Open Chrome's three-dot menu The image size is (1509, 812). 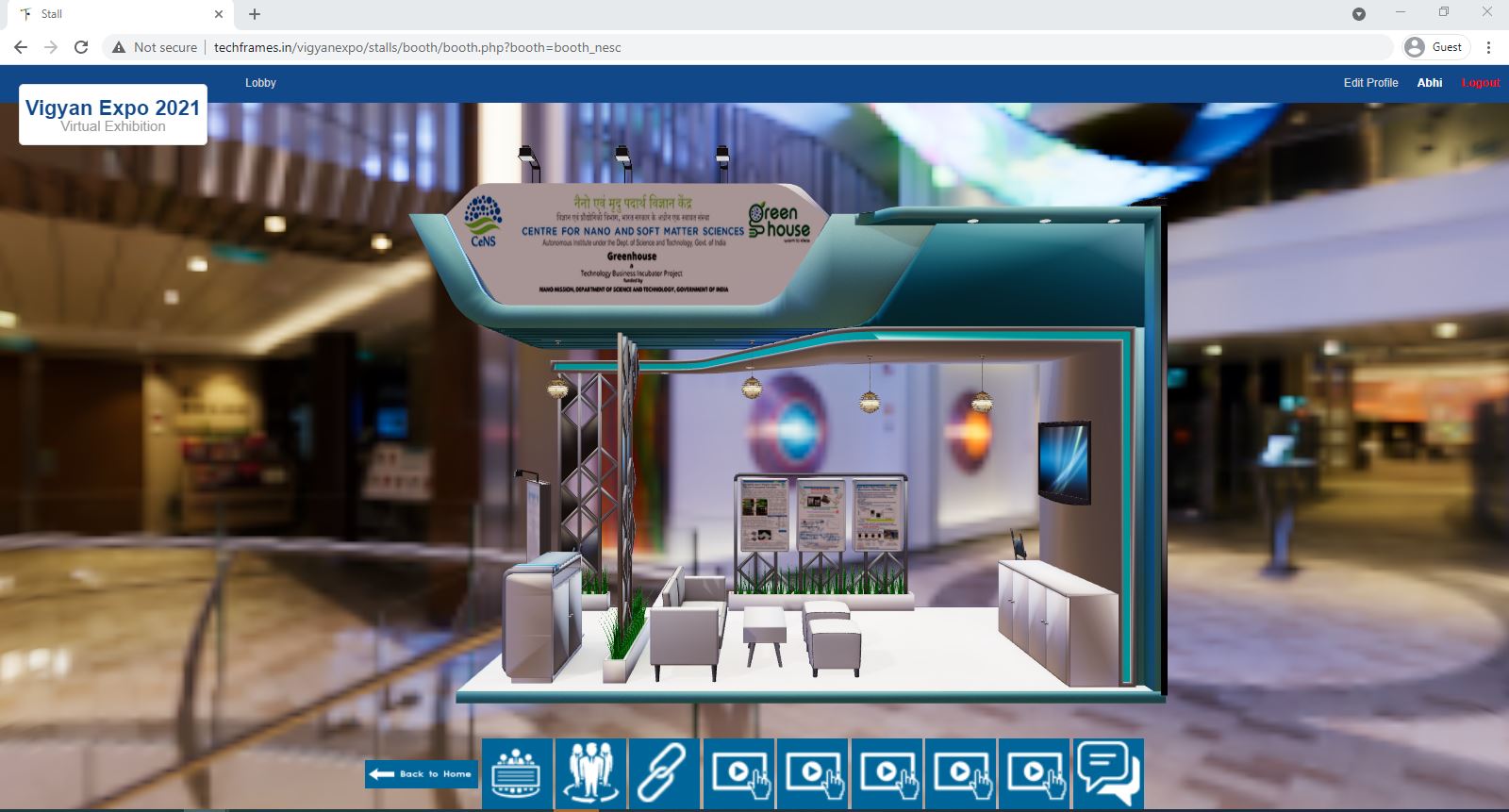(x=1488, y=47)
